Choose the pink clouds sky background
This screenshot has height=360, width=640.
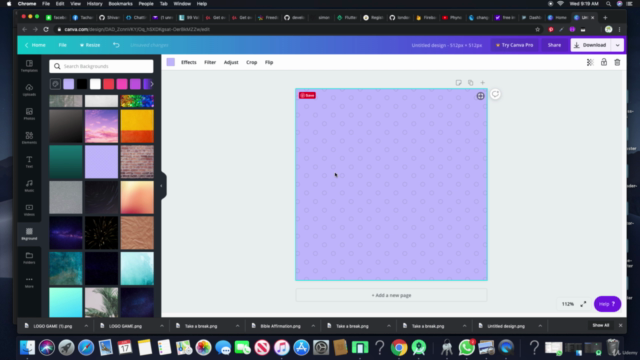(x=101, y=127)
